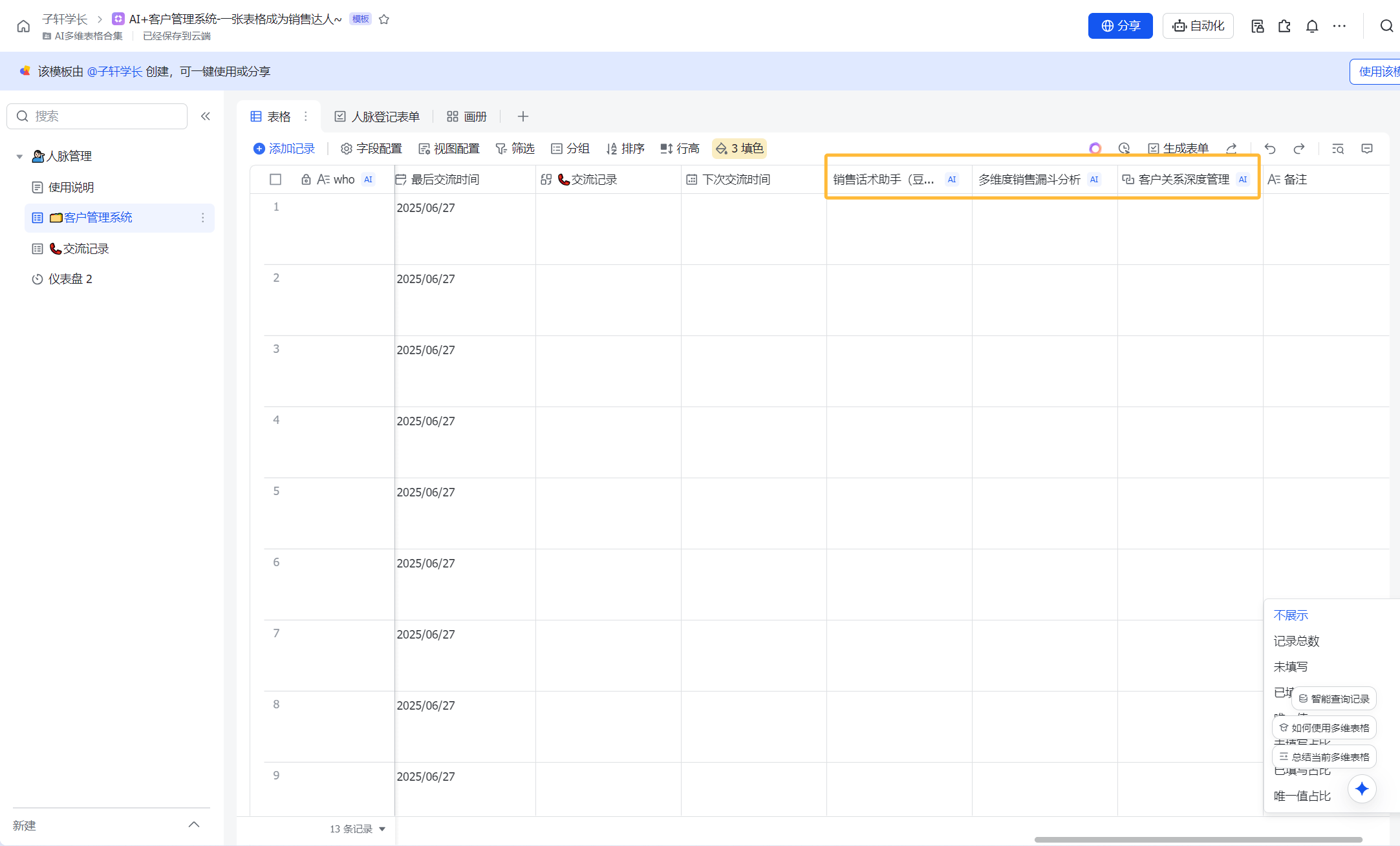This screenshot has height=846, width=1400.
Task: Switch to the 画册 view tab
Action: (467, 116)
